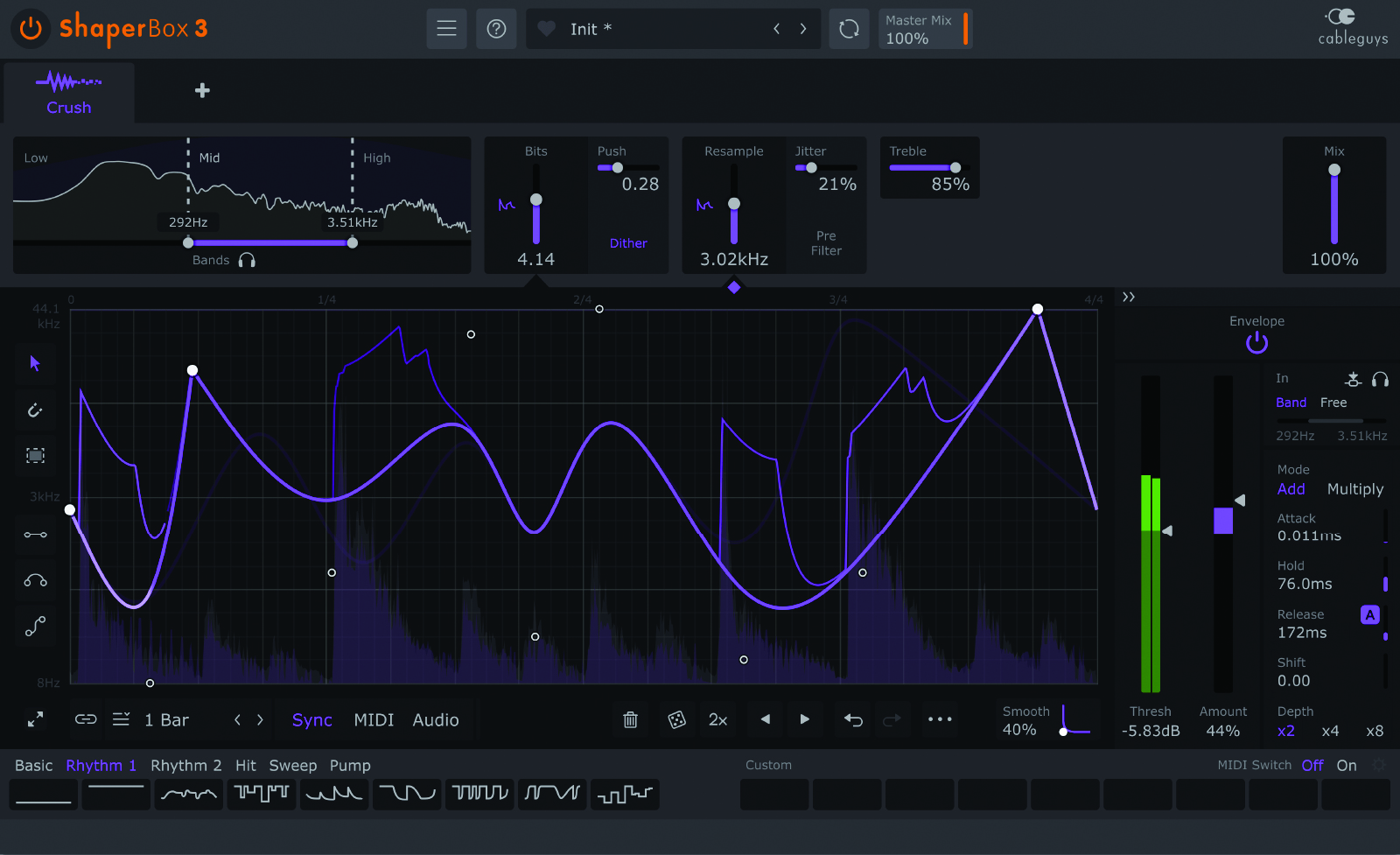Switch trigger mode to Sync
This screenshot has height=855, width=1400.
311,719
